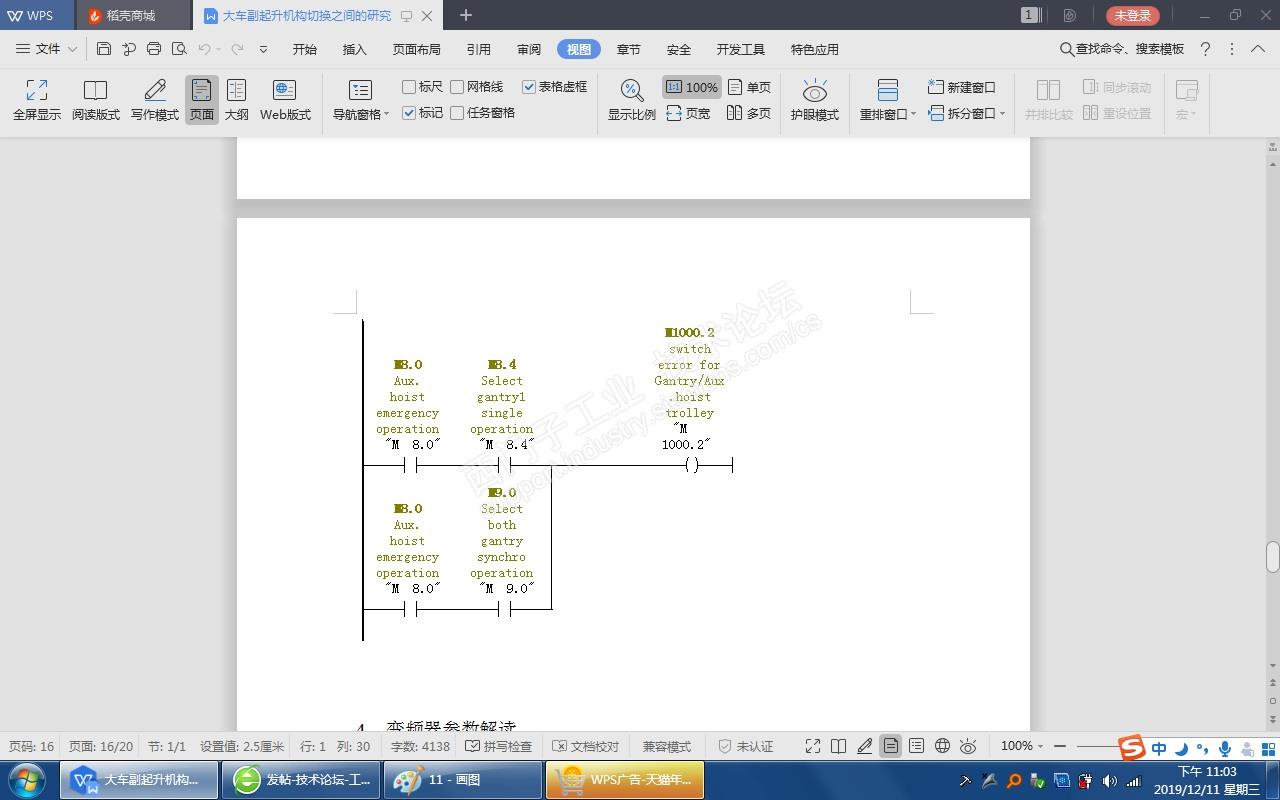Open the customize quick access toolbar dropdown
This screenshot has width=1280, height=800.
(x=263, y=49)
